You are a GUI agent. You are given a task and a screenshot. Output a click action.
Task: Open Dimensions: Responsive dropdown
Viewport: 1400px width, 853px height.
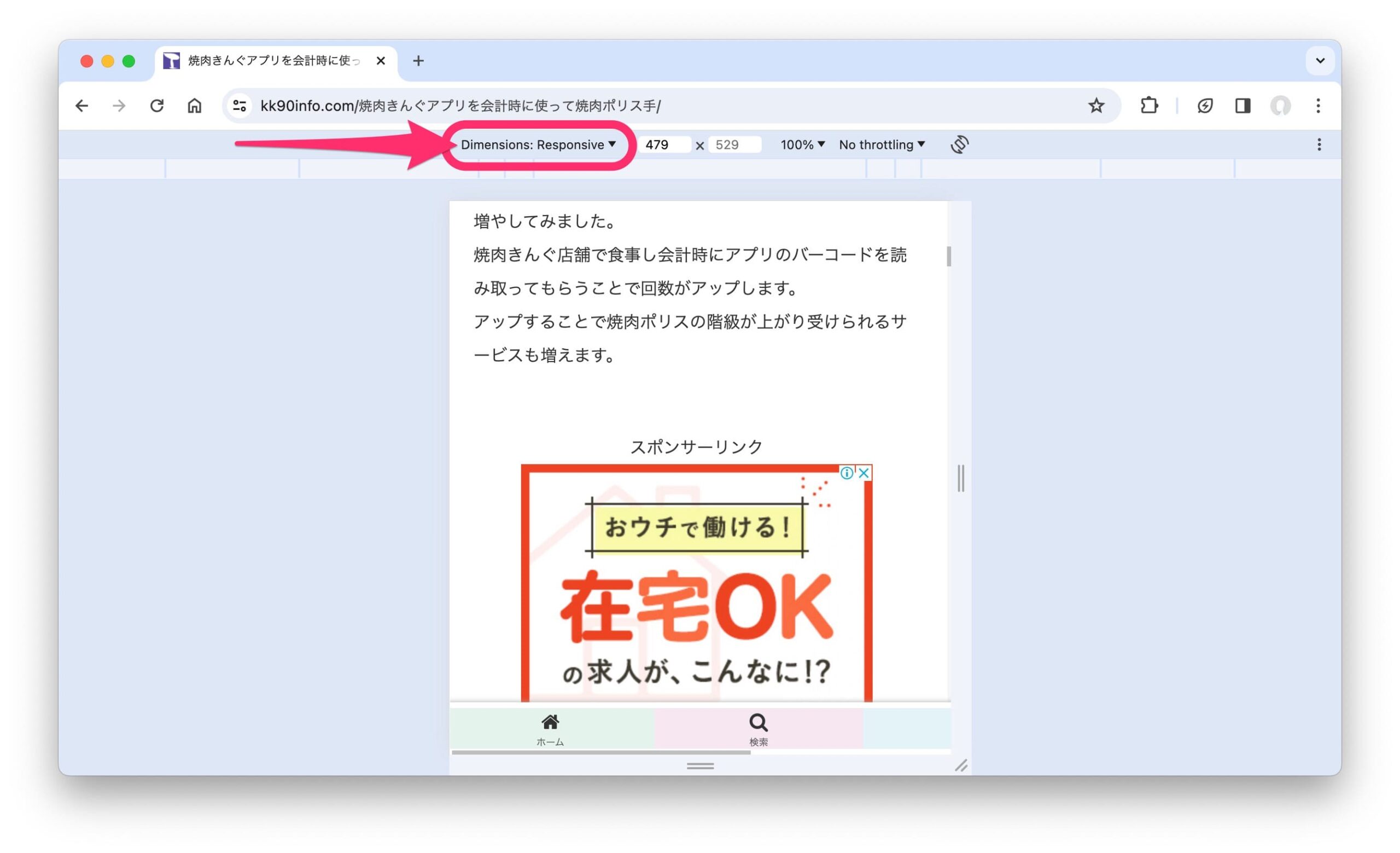tap(538, 145)
